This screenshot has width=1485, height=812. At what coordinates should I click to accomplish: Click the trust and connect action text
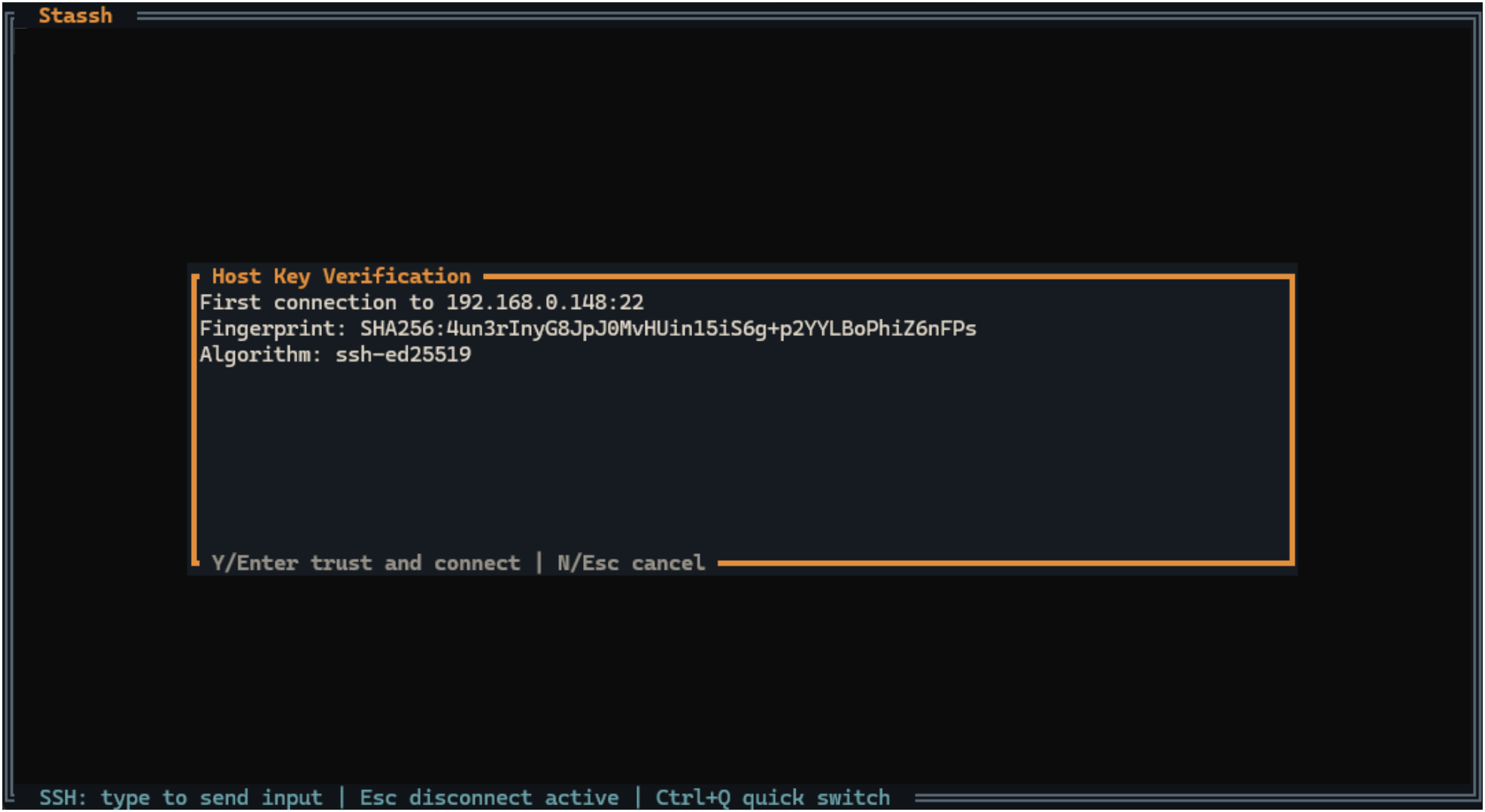click(x=366, y=562)
